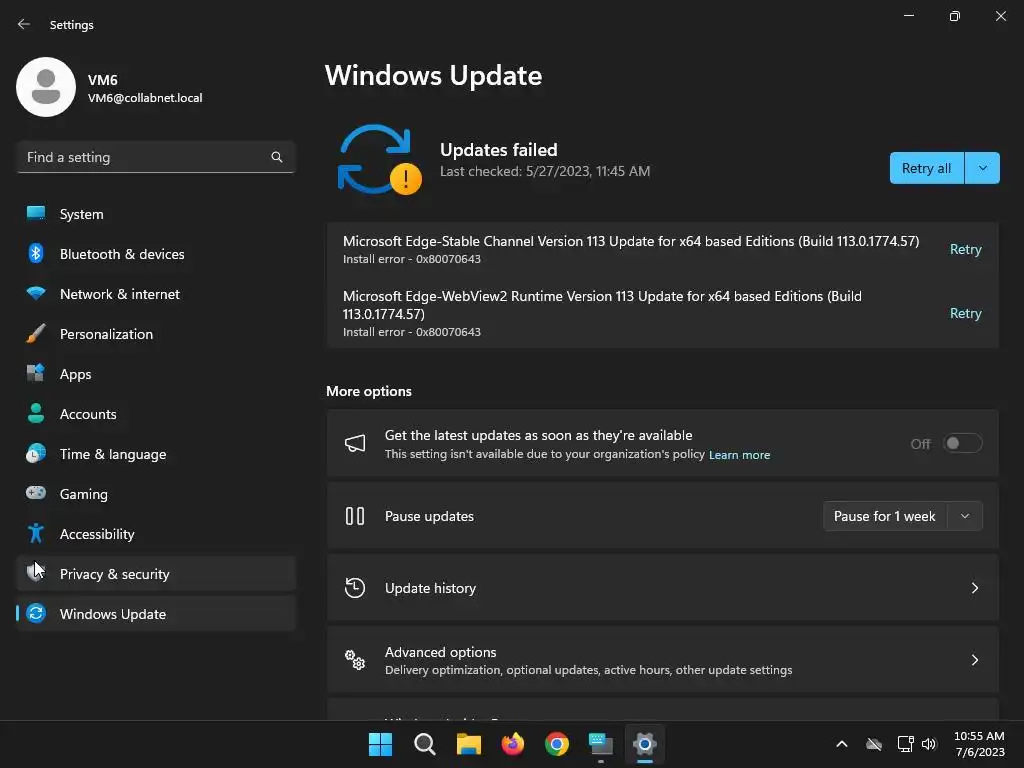Click the VM6 user avatar picture
This screenshot has width=1024, height=768.
click(x=46, y=87)
